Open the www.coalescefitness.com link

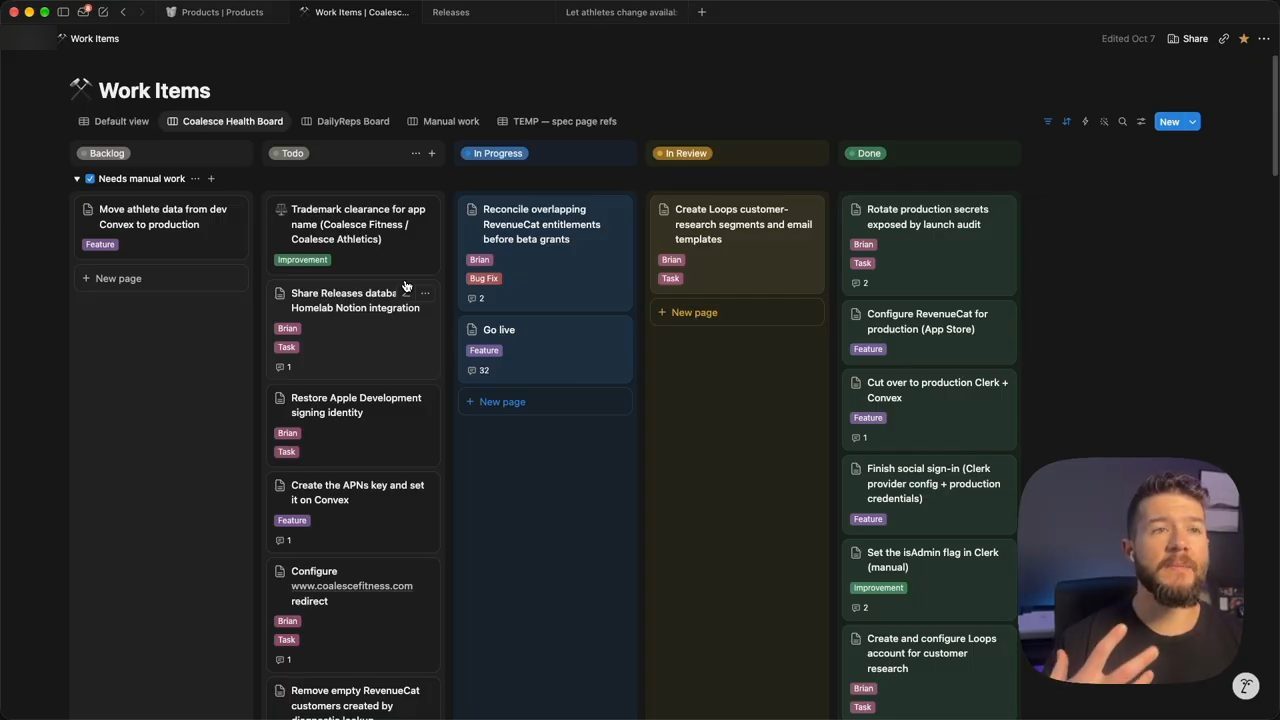tap(352, 586)
